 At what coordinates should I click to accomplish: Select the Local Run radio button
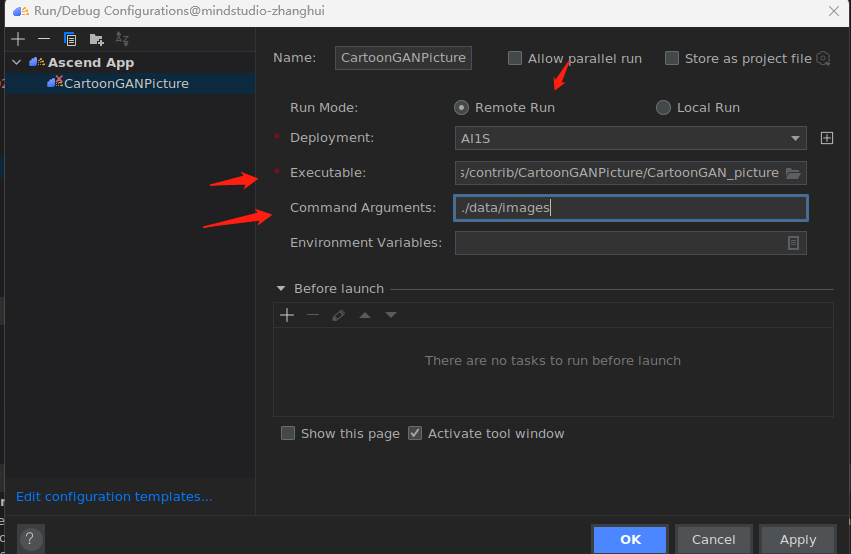(x=663, y=108)
